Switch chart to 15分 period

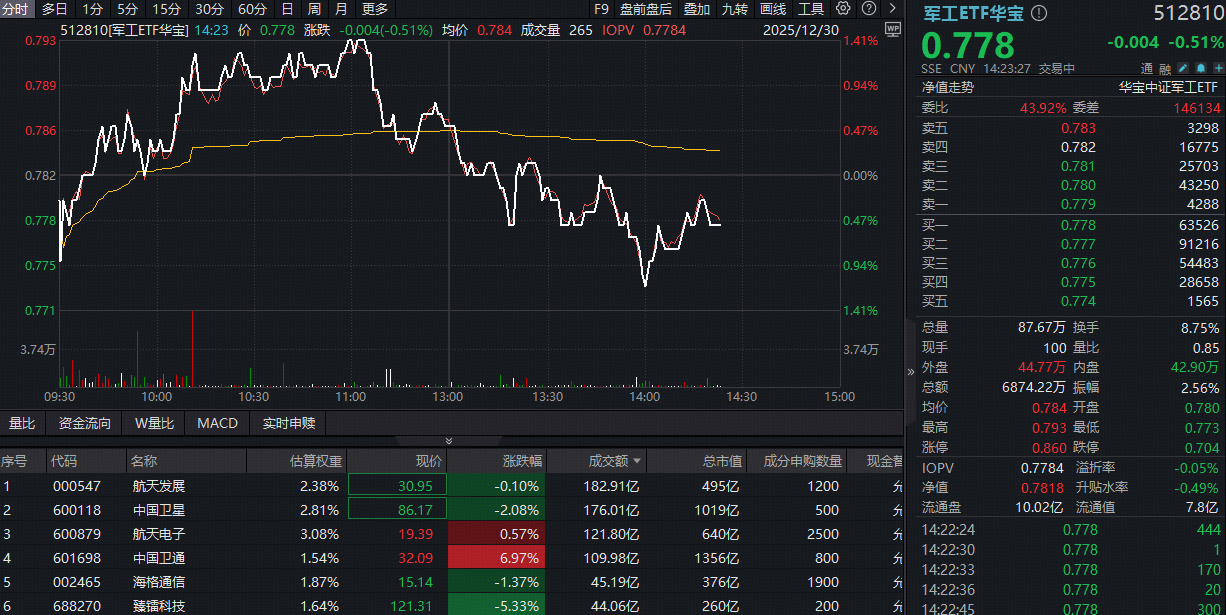167,9
